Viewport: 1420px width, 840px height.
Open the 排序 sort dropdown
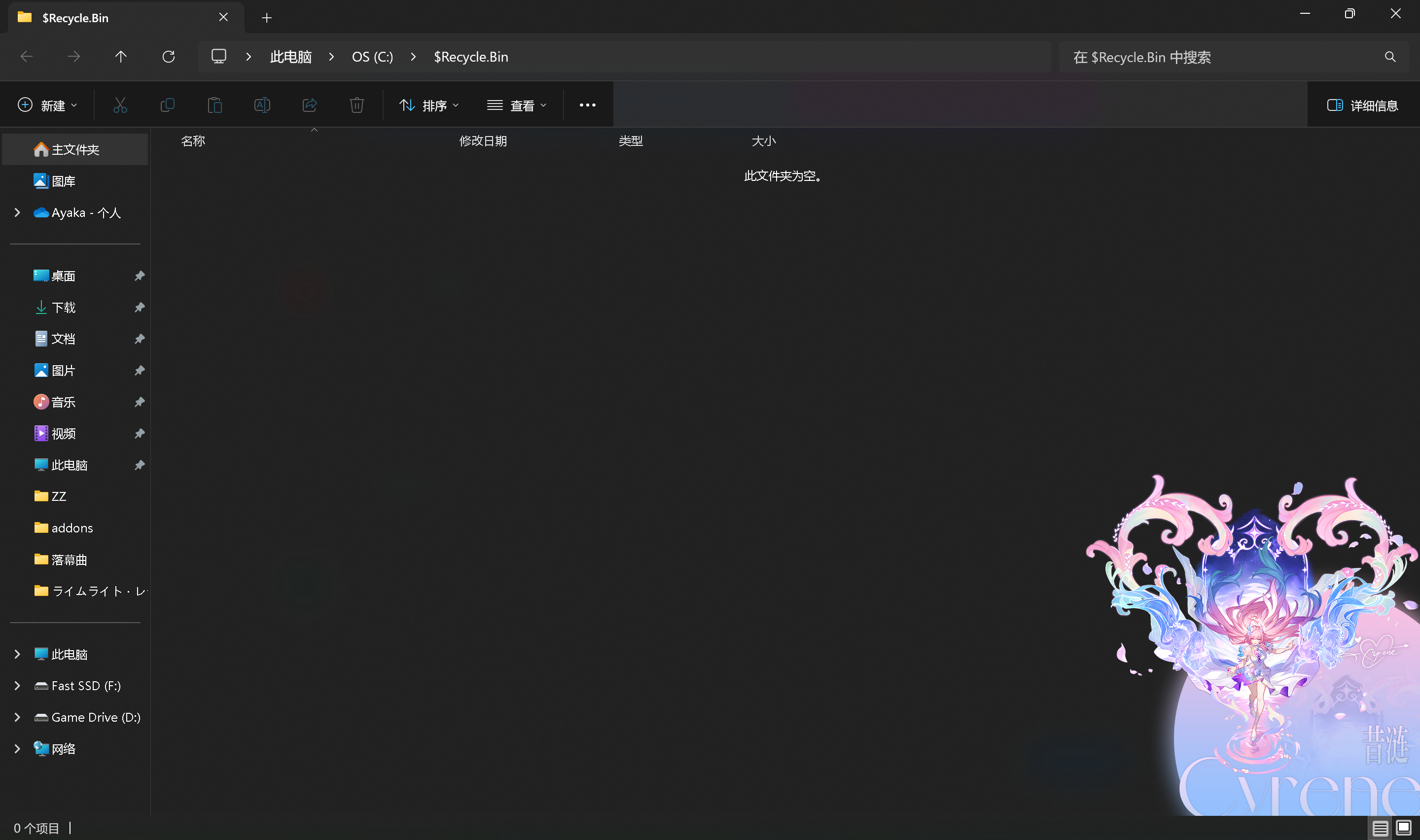click(x=429, y=105)
